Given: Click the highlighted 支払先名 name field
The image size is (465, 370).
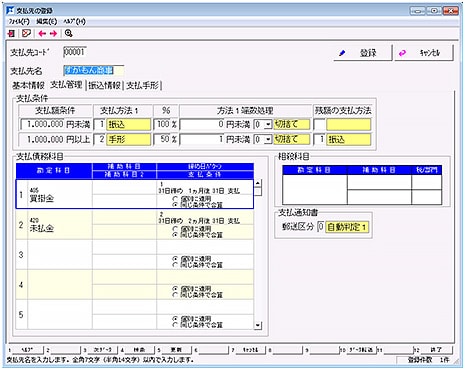Looking at the screenshot, I should (x=94, y=70).
